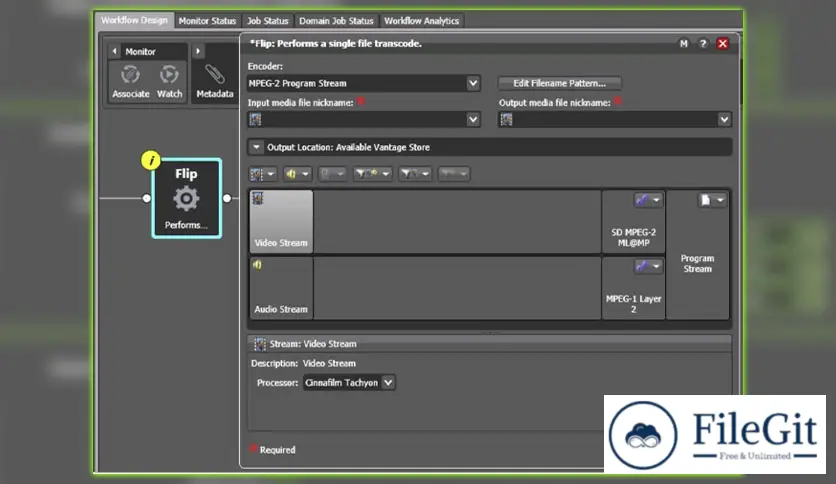Select the Flip action gear node
836x484 pixels.
187,198
